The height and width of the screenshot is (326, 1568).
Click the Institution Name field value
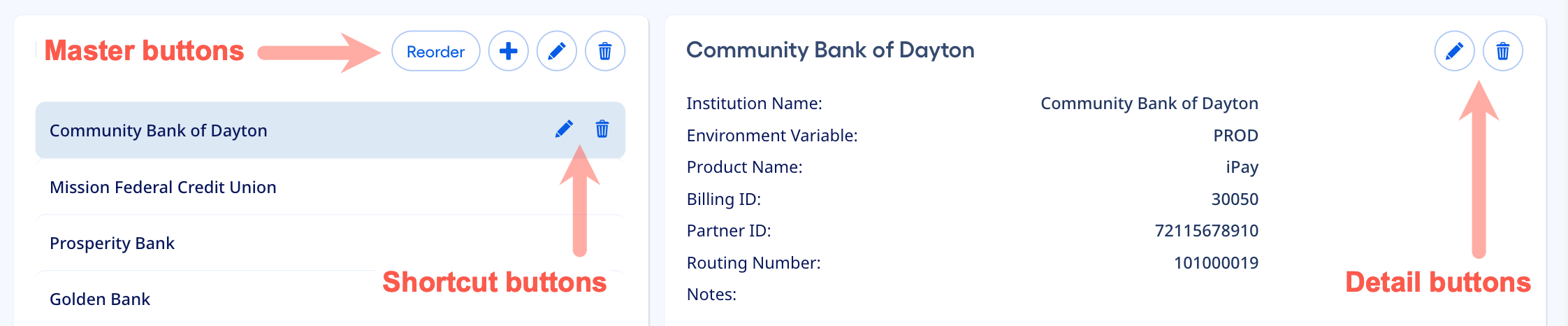click(1149, 104)
